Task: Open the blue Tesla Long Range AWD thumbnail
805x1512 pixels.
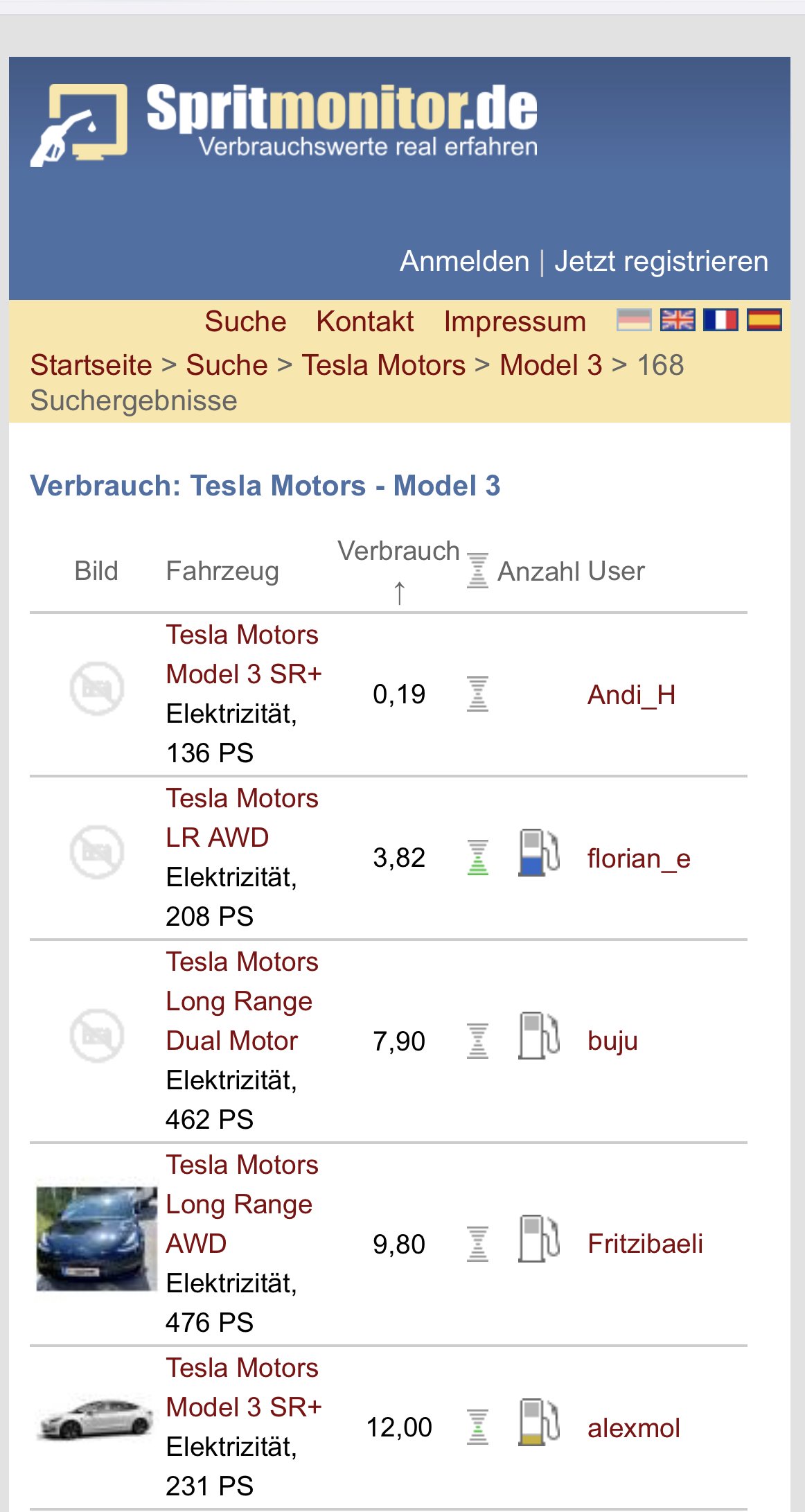Action: (96, 1239)
